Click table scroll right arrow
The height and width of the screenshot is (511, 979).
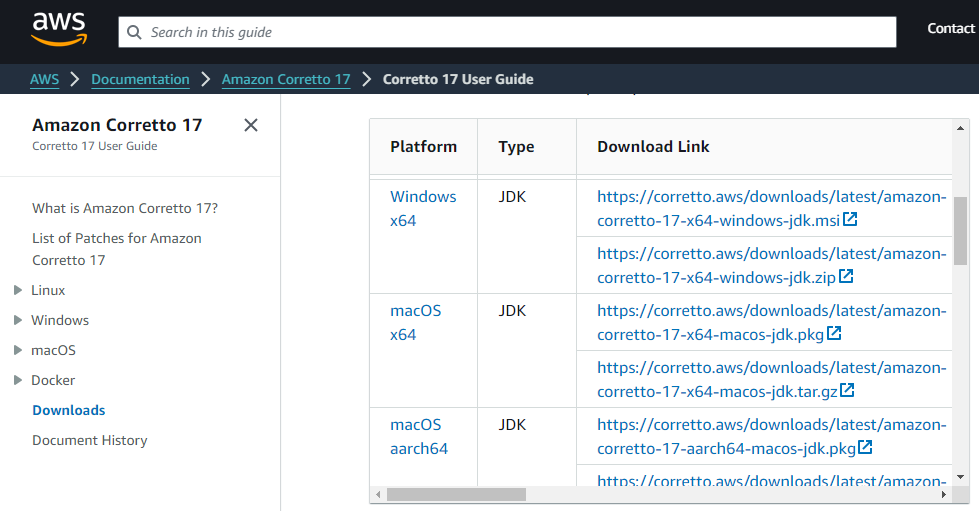coord(944,495)
